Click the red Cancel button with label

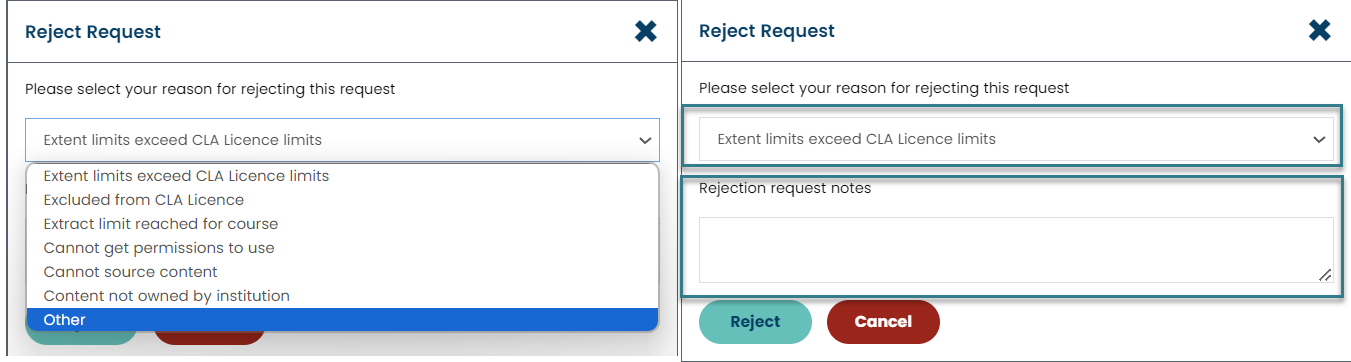[x=883, y=322]
